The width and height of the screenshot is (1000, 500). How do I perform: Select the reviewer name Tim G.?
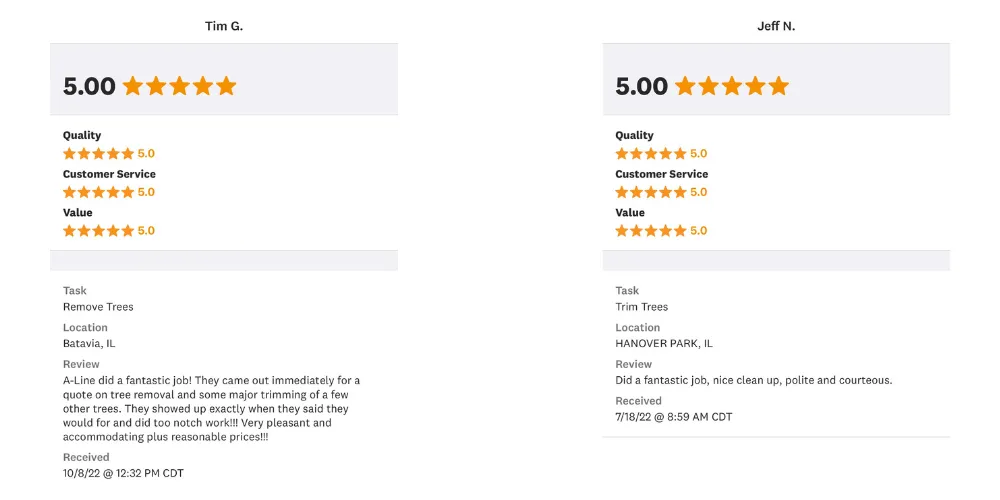[x=224, y=26]
